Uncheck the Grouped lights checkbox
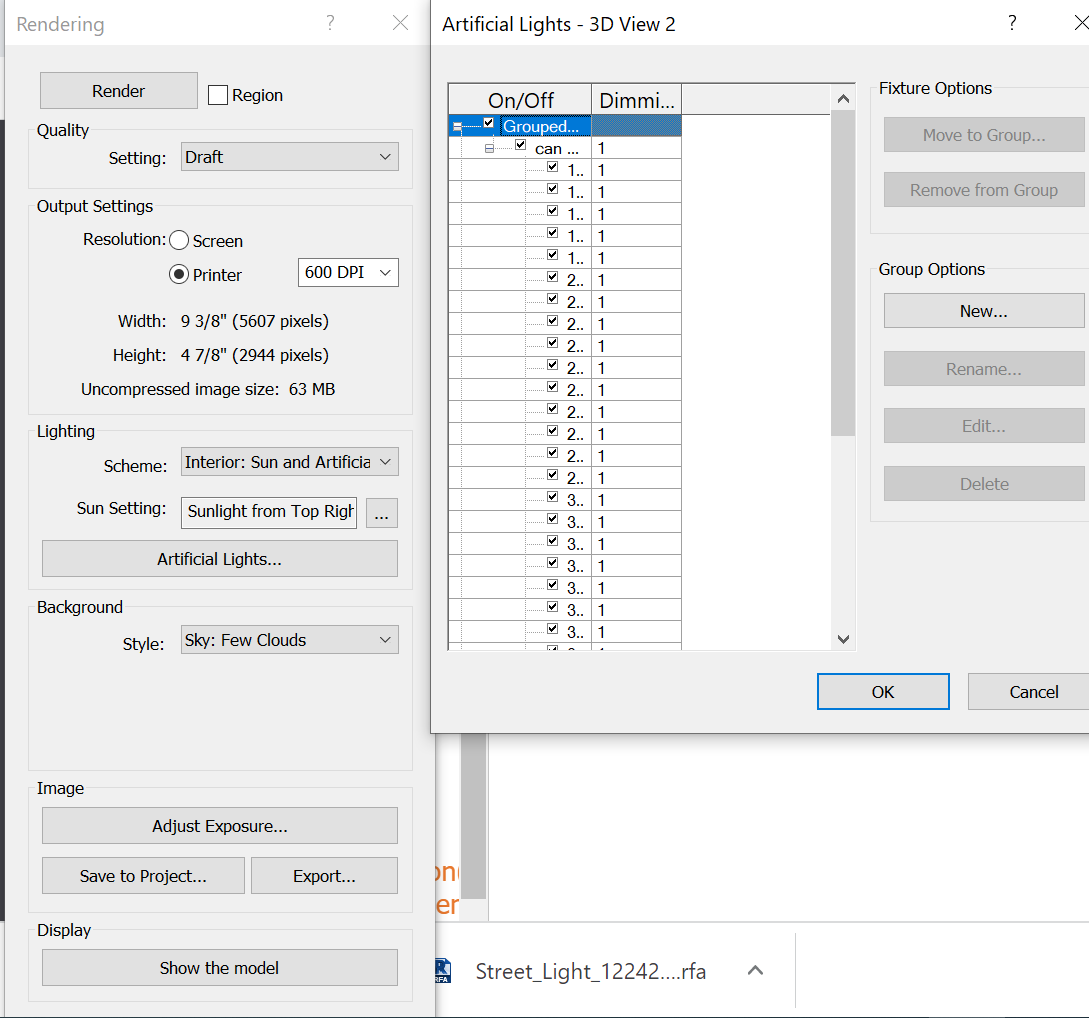Image resolution: width=1089 pixels, height=1018 pixels. point(489,123)
